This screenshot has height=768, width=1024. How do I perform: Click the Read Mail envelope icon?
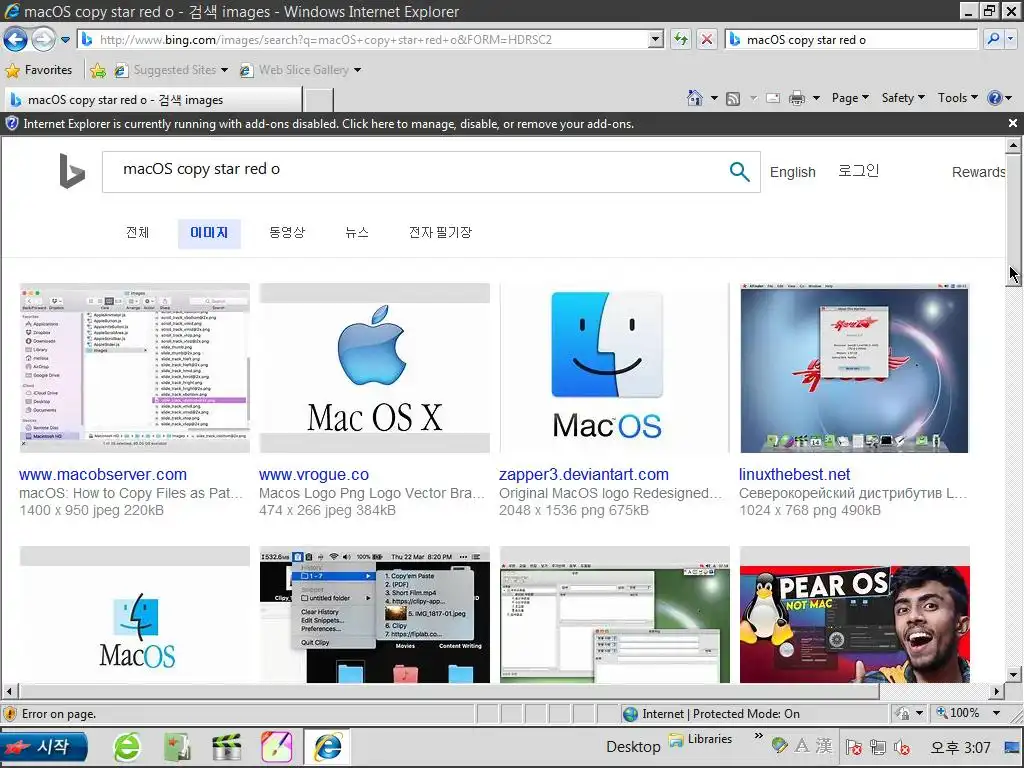tap(773, 99)
